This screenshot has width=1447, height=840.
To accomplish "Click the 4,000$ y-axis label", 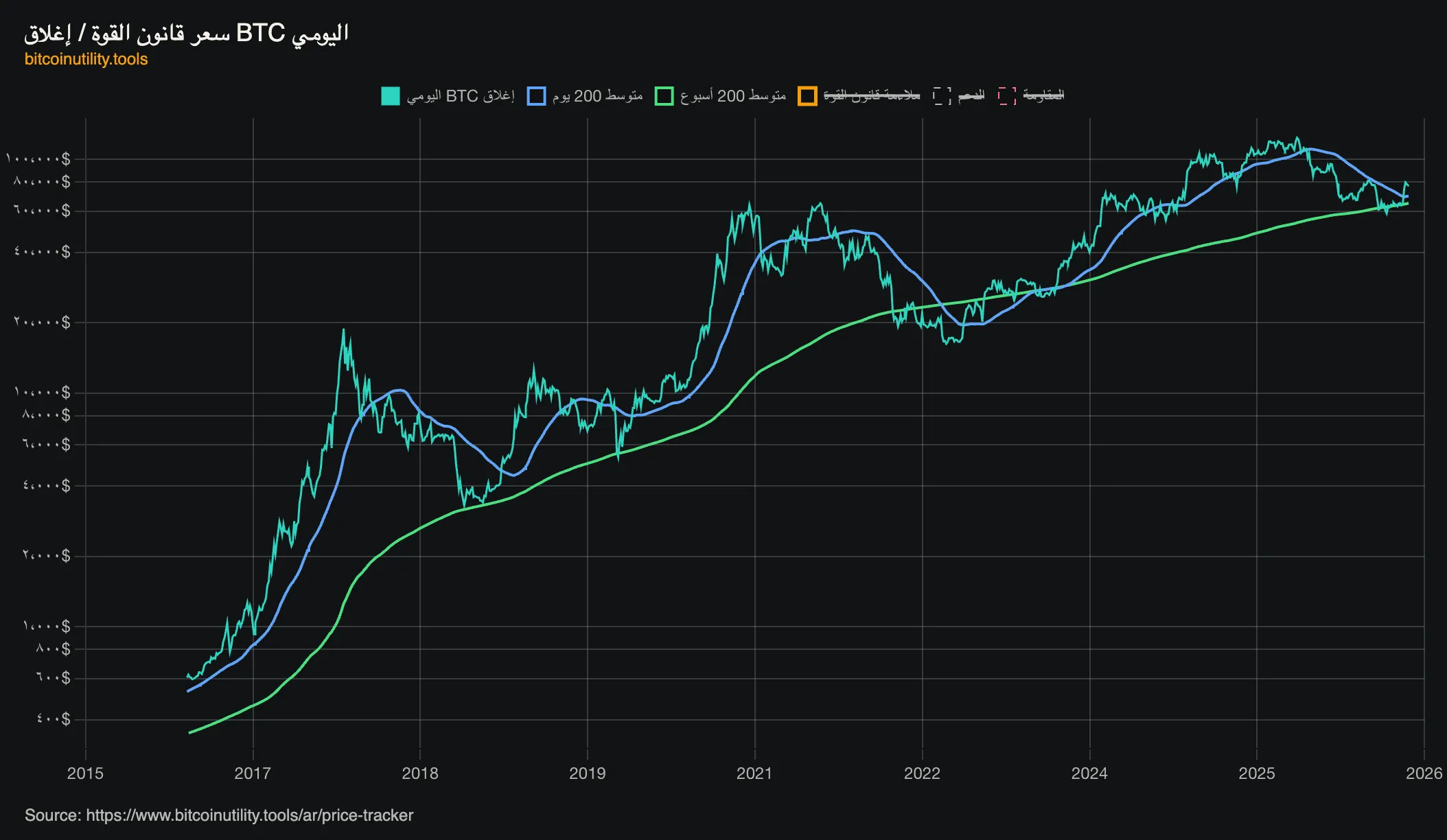I will click(x=46, y=486).
